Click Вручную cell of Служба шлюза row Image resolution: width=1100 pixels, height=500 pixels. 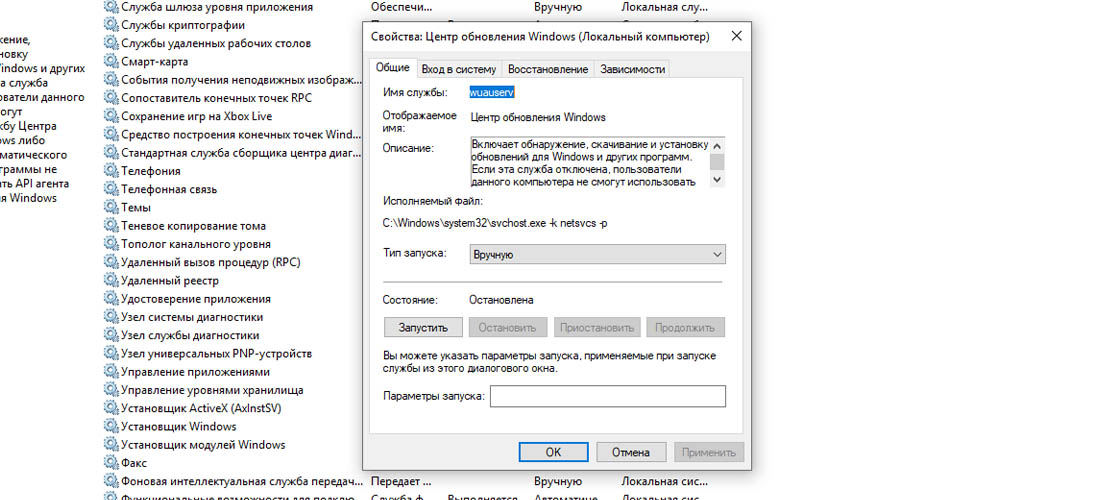(558, 7)
